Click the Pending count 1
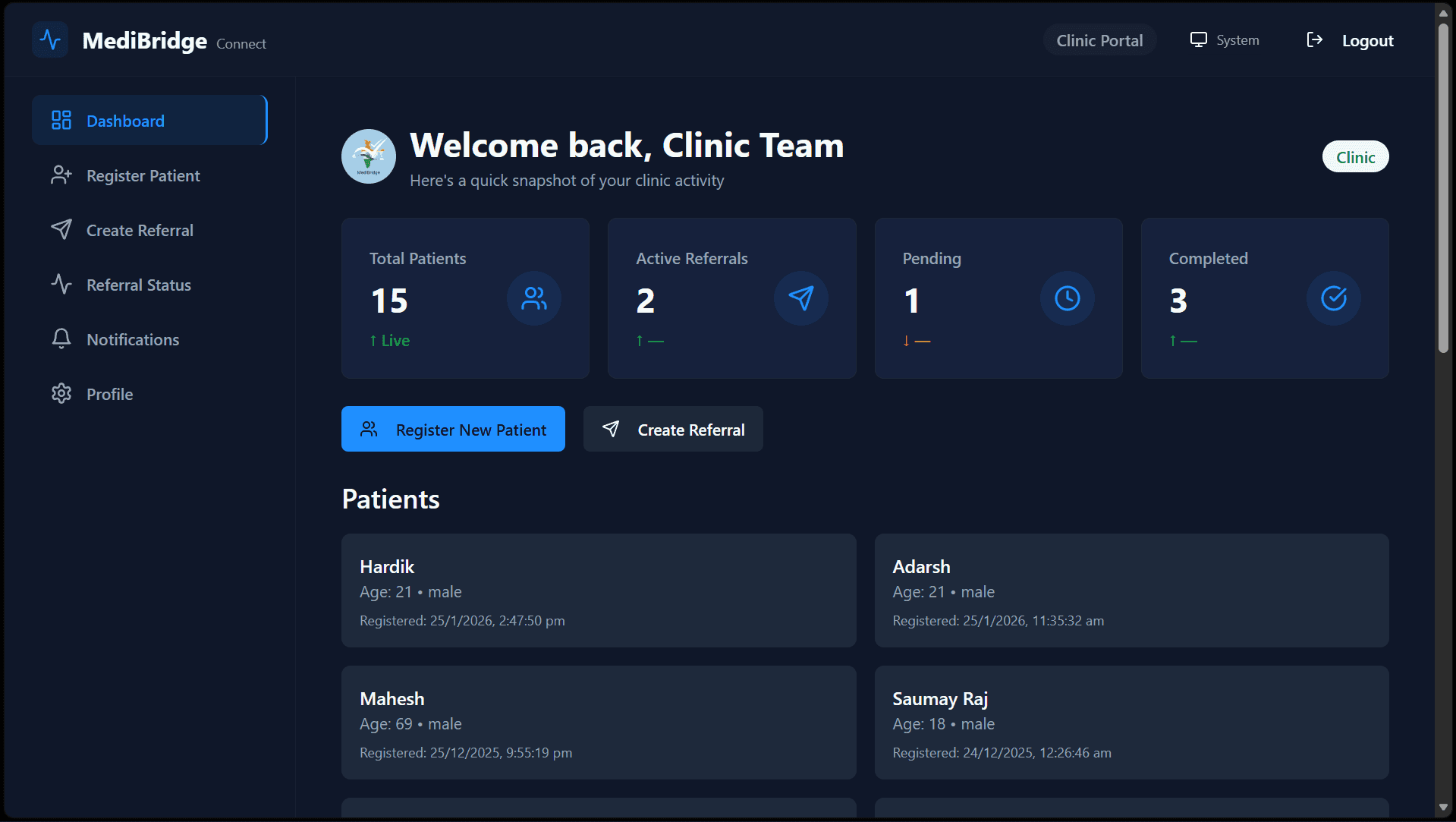Screen dimensions: 1456x822 (912, 301)
